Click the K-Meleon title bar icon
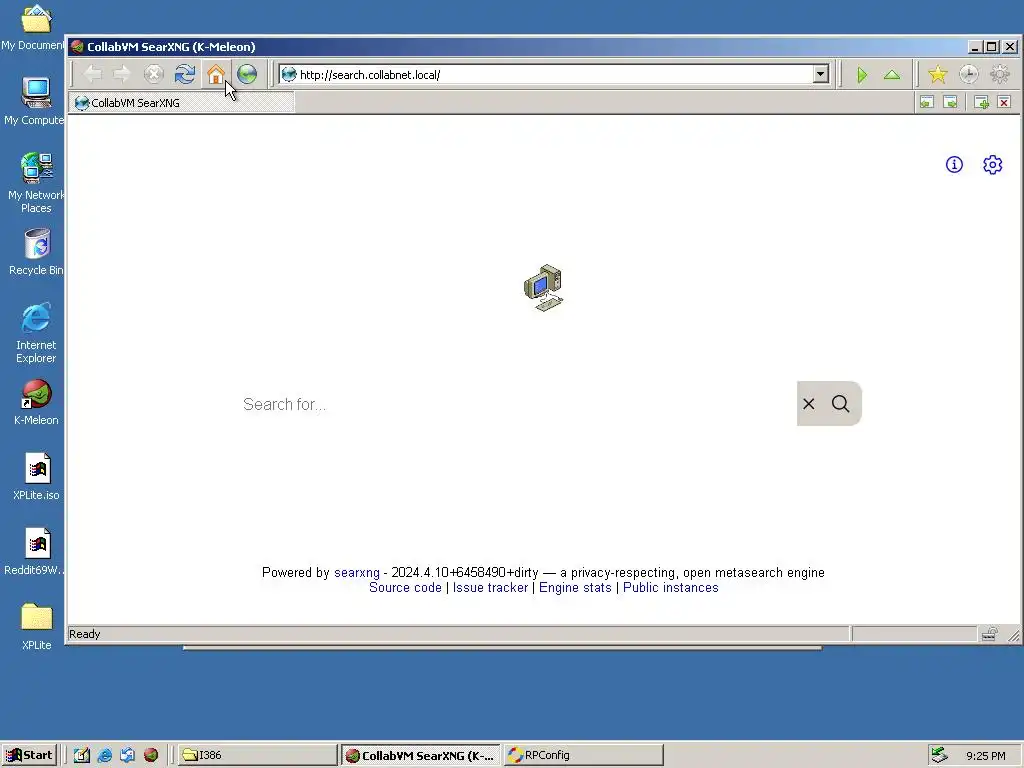Image resolution: width=1024 pixels, height=768 pixels. coord(77,46)
